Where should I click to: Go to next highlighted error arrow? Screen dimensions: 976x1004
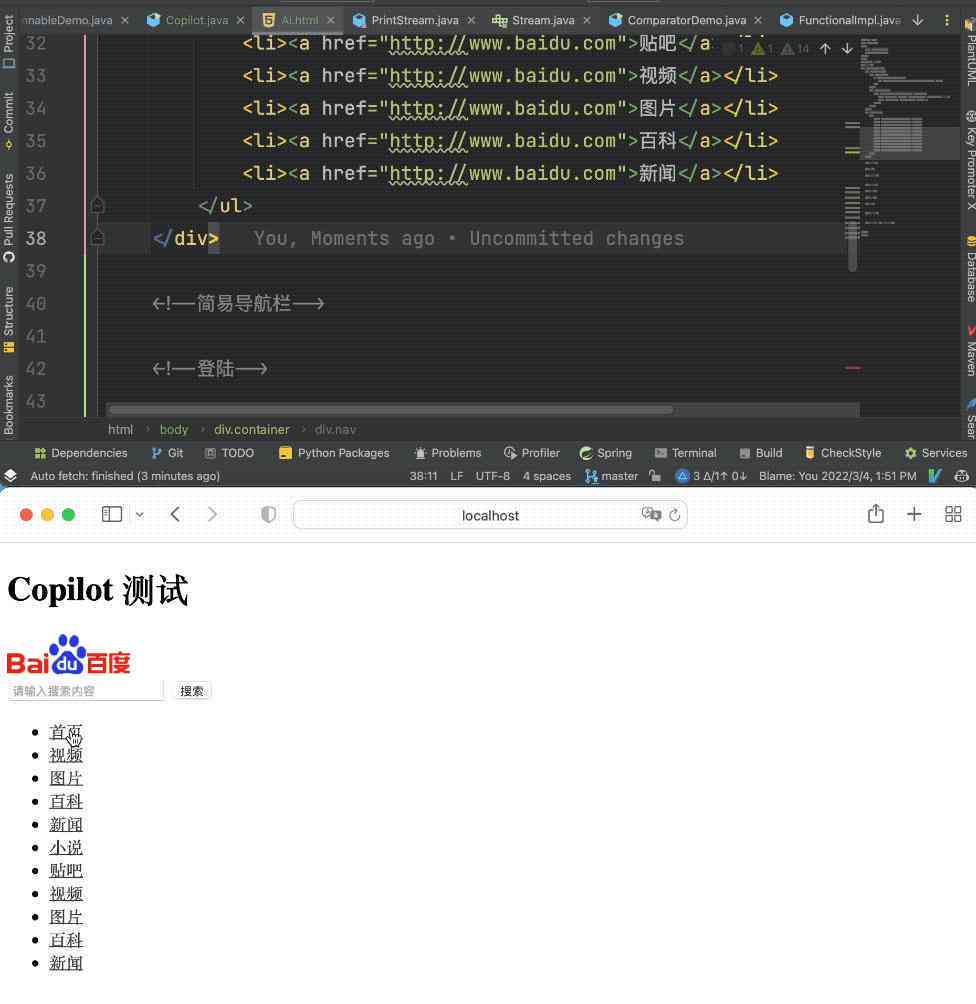coord(847,49)
